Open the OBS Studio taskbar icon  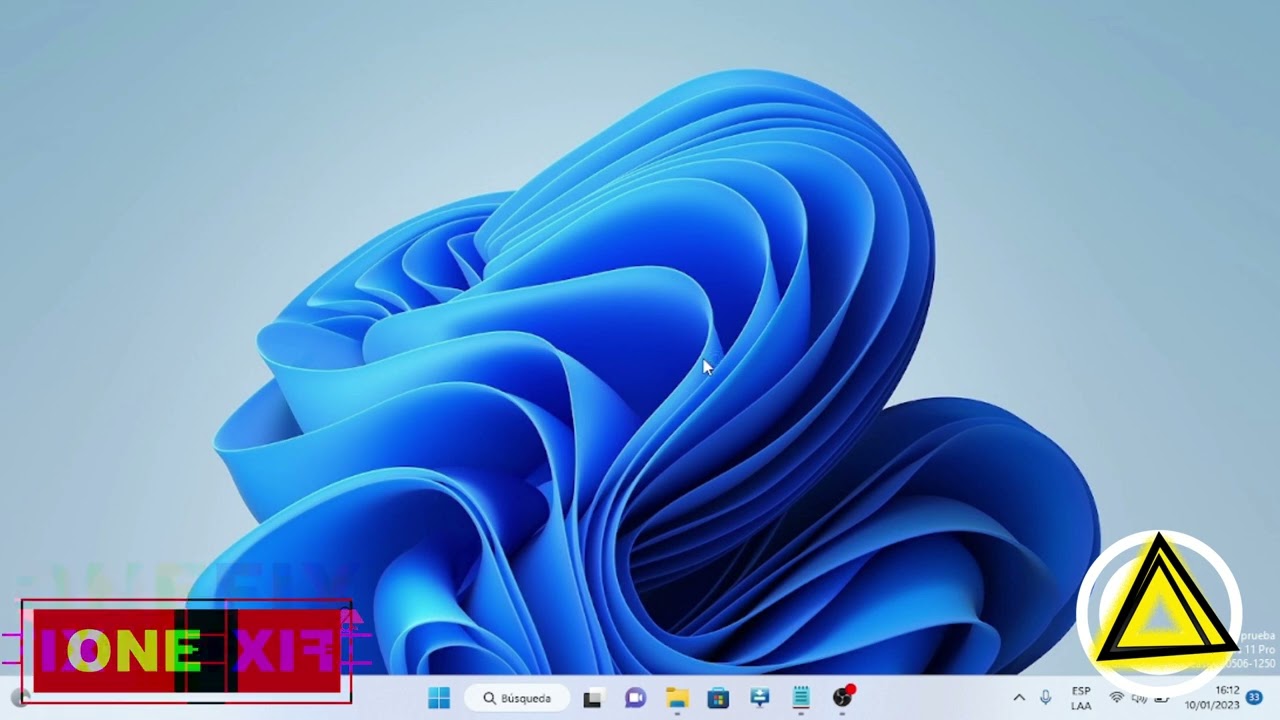(x=843, y=697)
